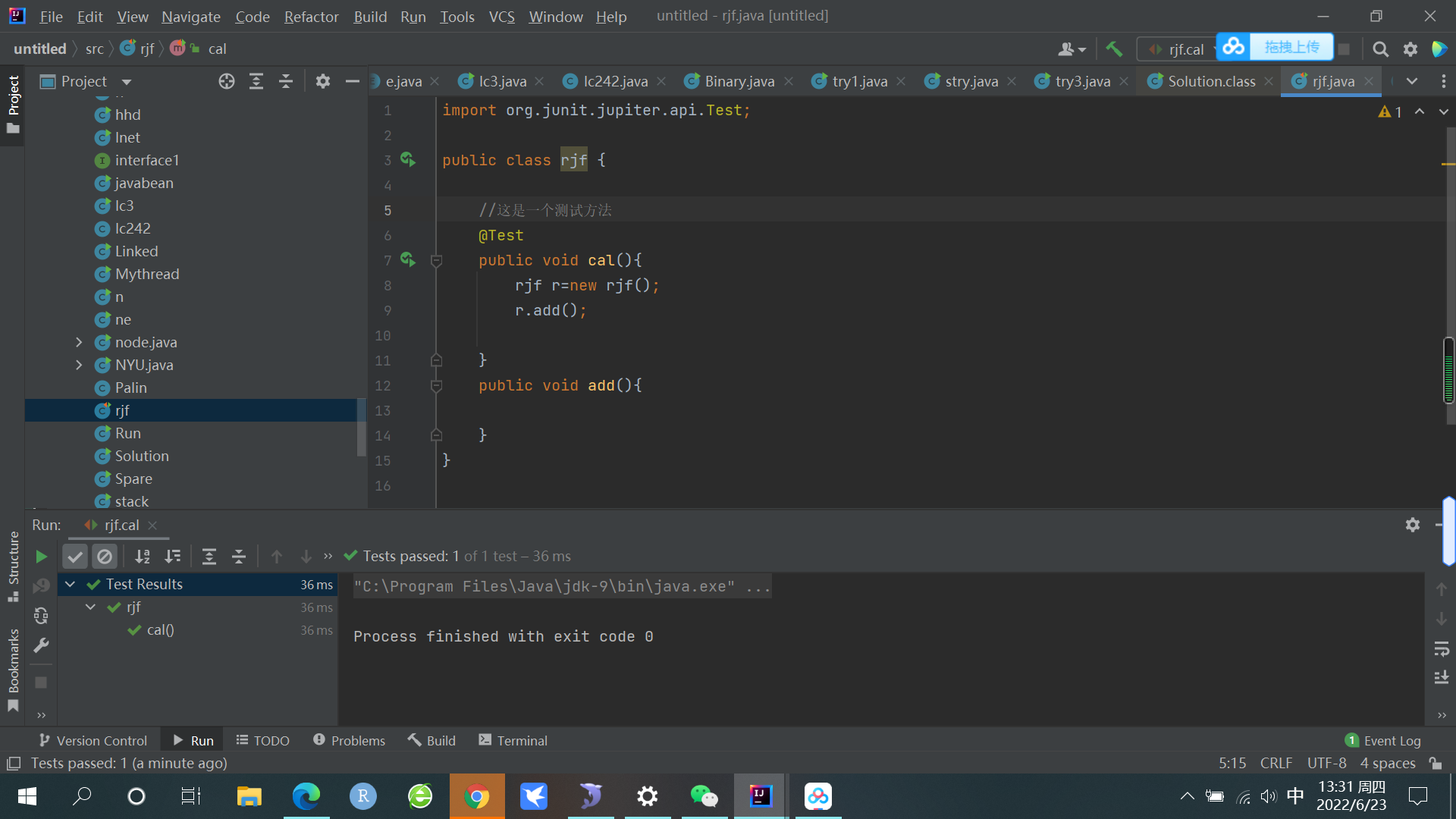Open the Refactor menu
Viewport: 1456px width, 819px height.
(311, 17)
